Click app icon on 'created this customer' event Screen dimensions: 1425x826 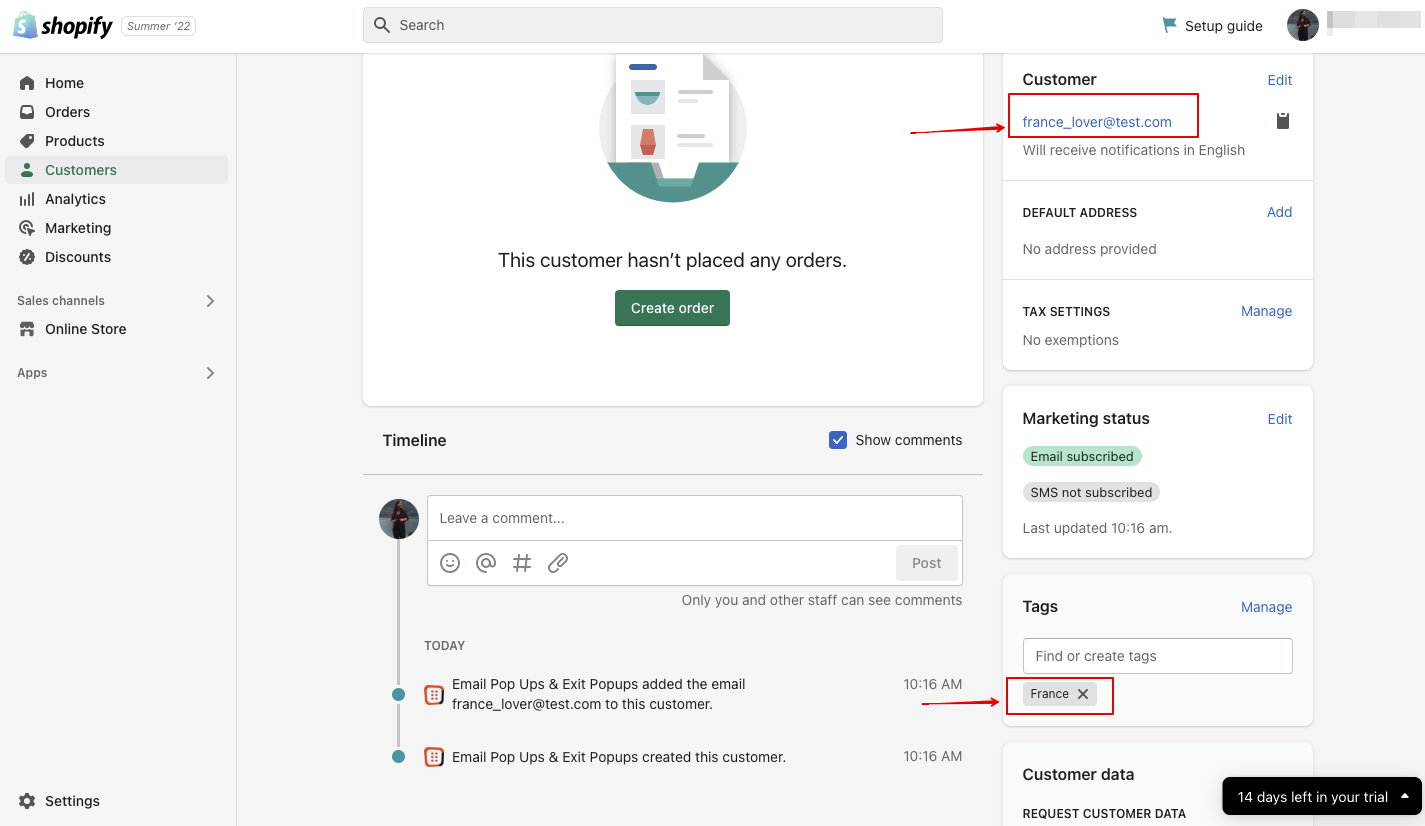coord(434,757)
